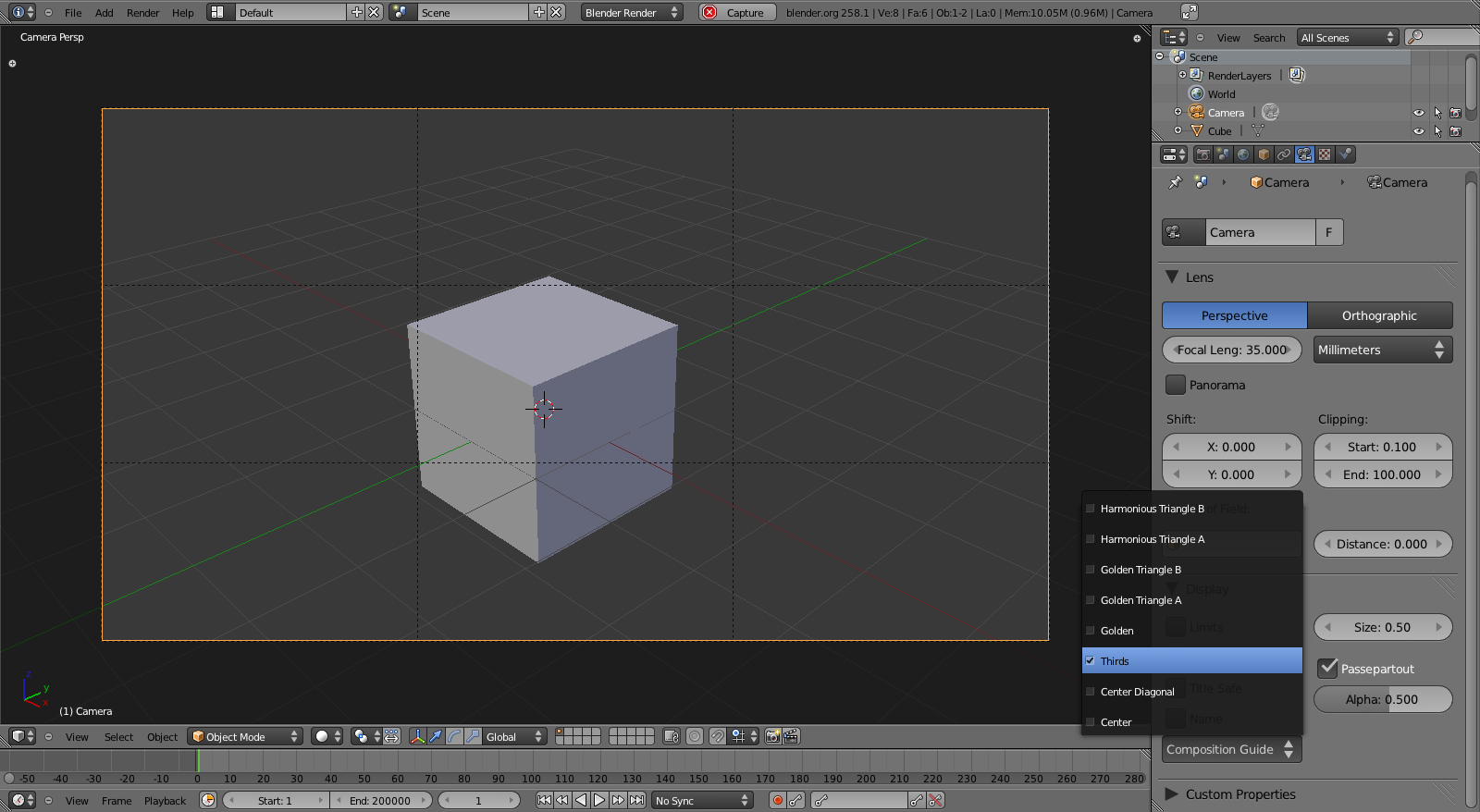
Task: Expand the Cube tree item
Action: pyautogui.click(x=1178, y=130)
